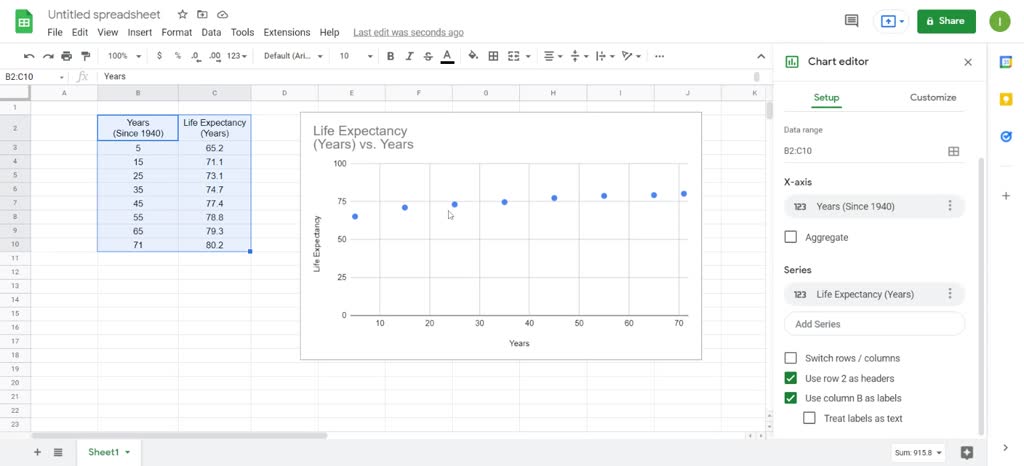Expand the font family dropdown

293,56
